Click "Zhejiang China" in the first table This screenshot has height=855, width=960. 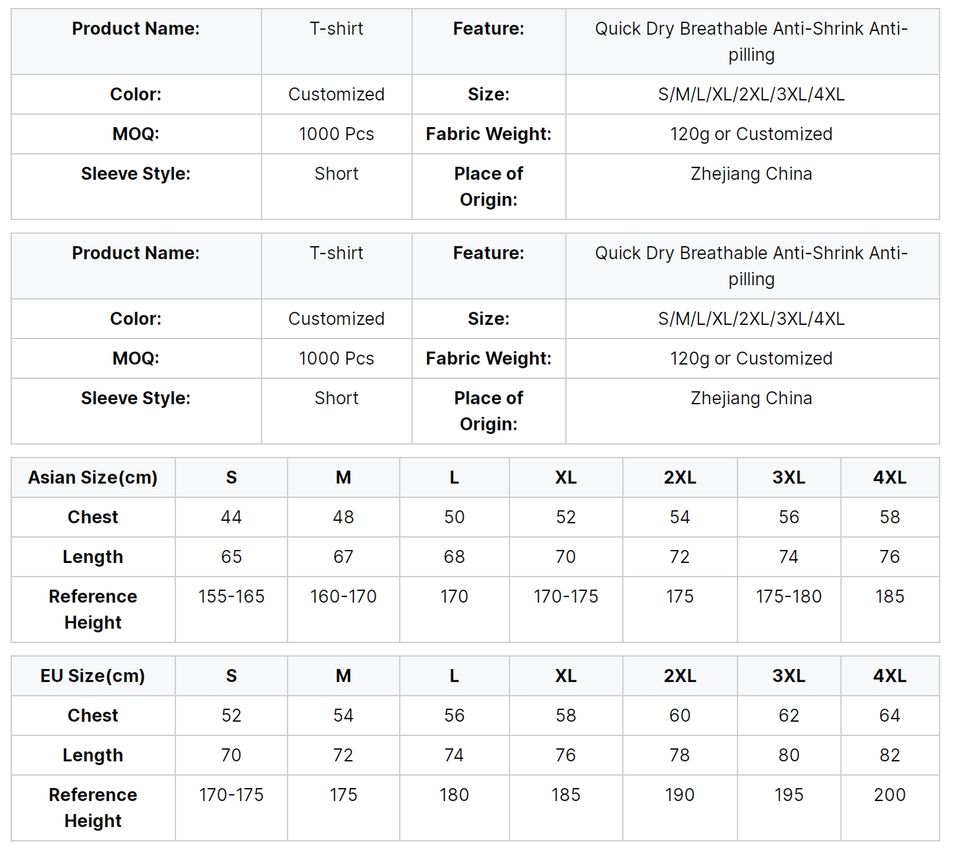751,173
